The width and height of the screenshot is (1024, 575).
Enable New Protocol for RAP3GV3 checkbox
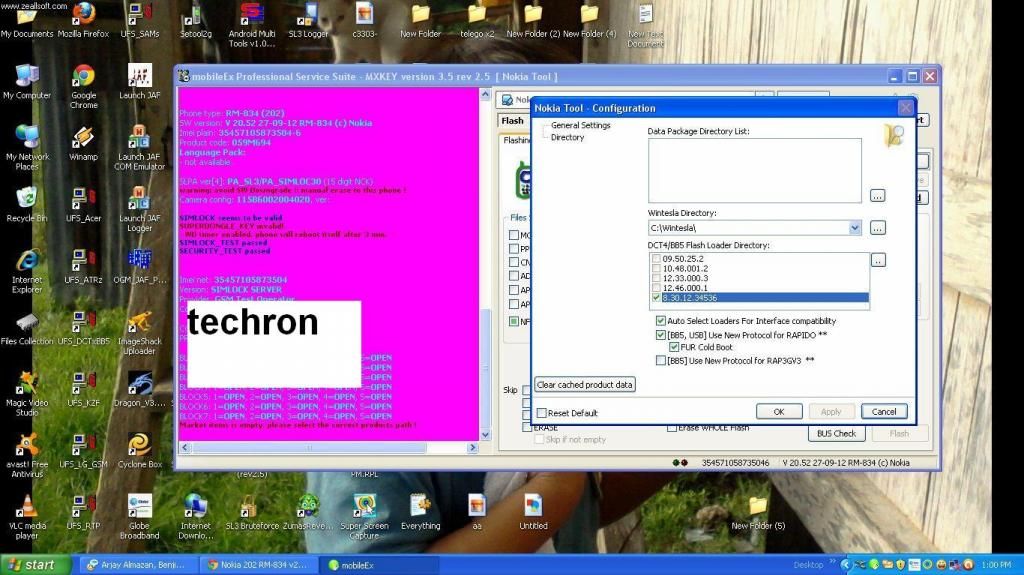tap(661, 360)
